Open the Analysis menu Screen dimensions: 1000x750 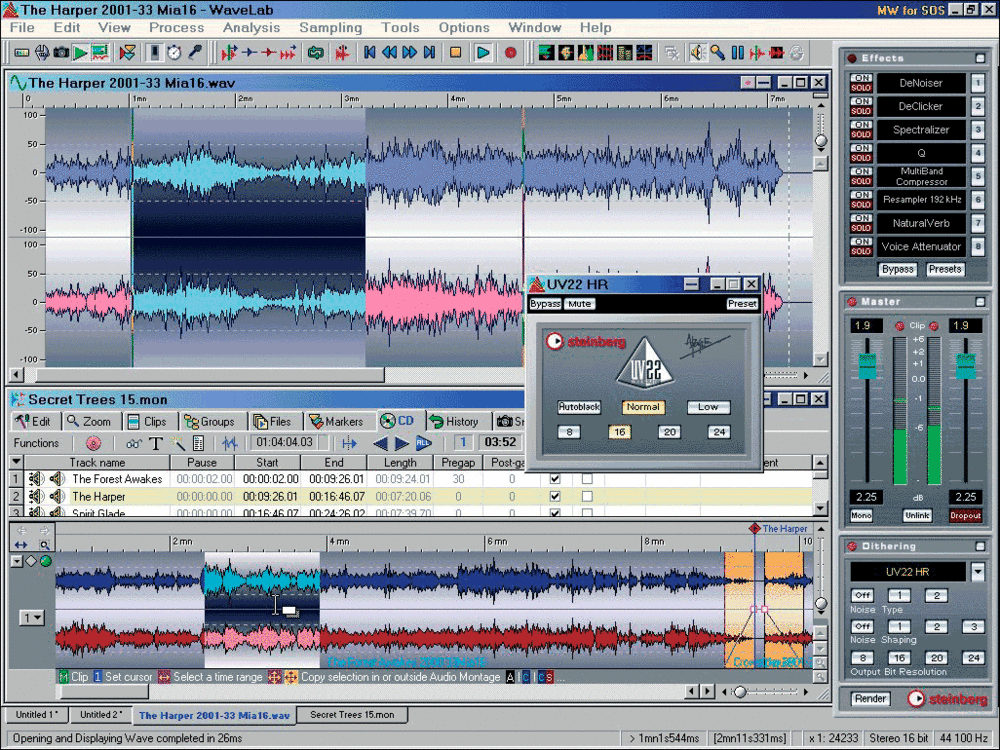pyautogui.click(x=251, y=28)
